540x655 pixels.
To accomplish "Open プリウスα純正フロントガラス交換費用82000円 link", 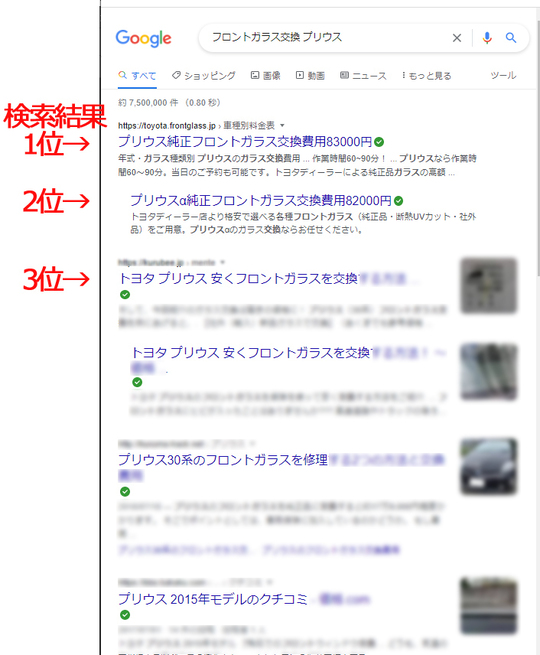I will tap(261, 201).
